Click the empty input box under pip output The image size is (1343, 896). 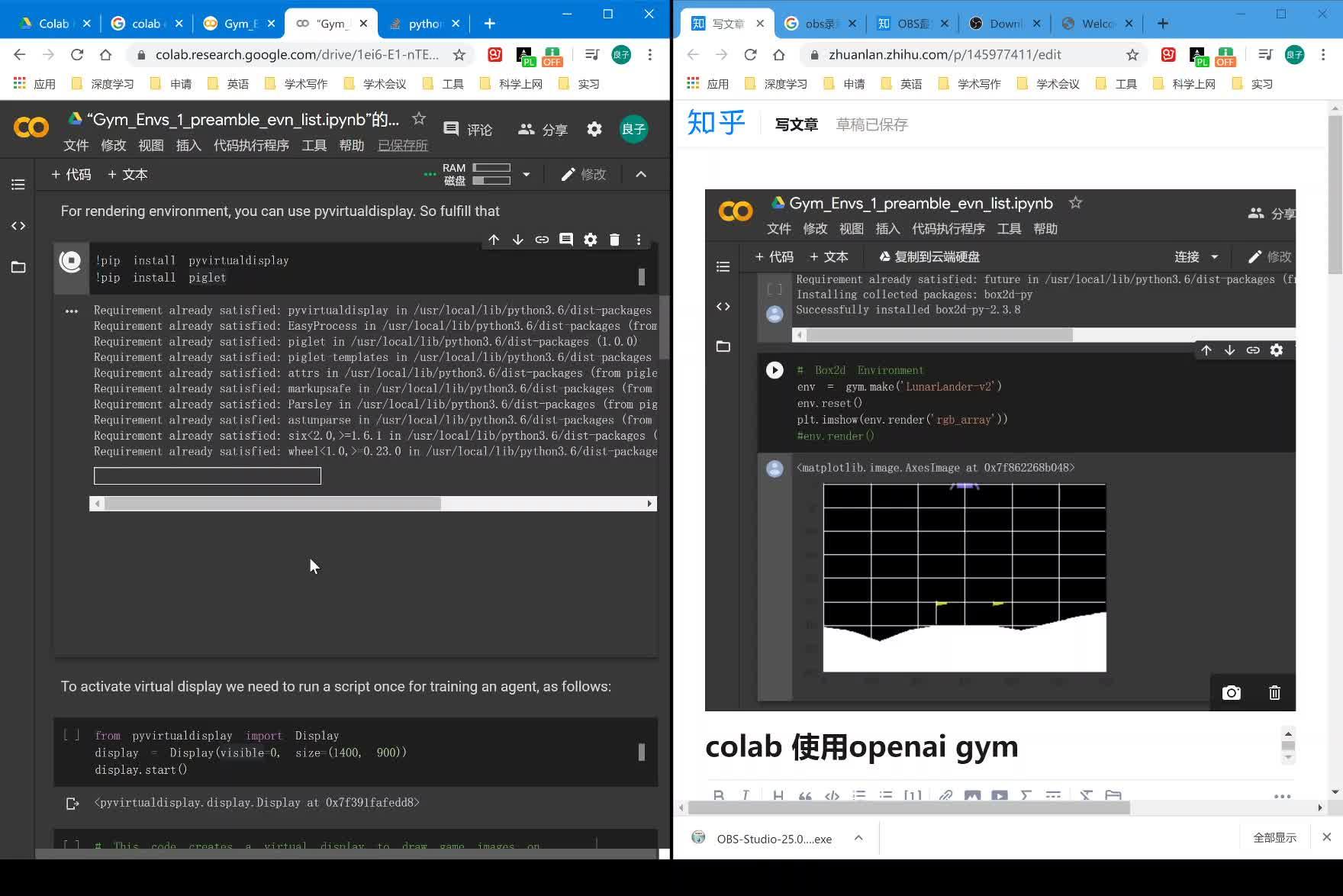click(208, 476)
